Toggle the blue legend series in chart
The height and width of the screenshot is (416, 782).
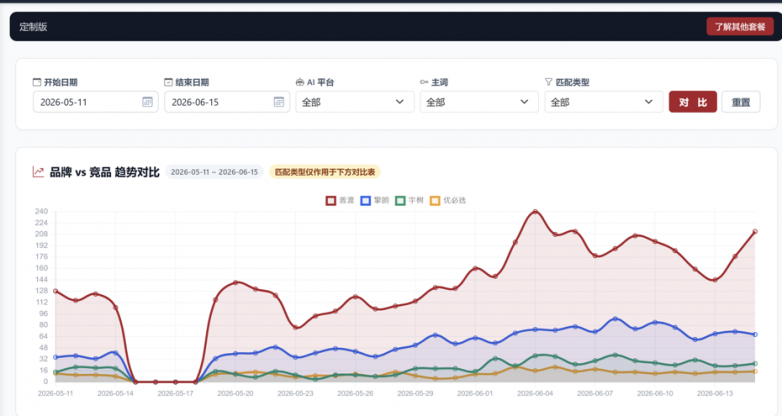(375, 201)
